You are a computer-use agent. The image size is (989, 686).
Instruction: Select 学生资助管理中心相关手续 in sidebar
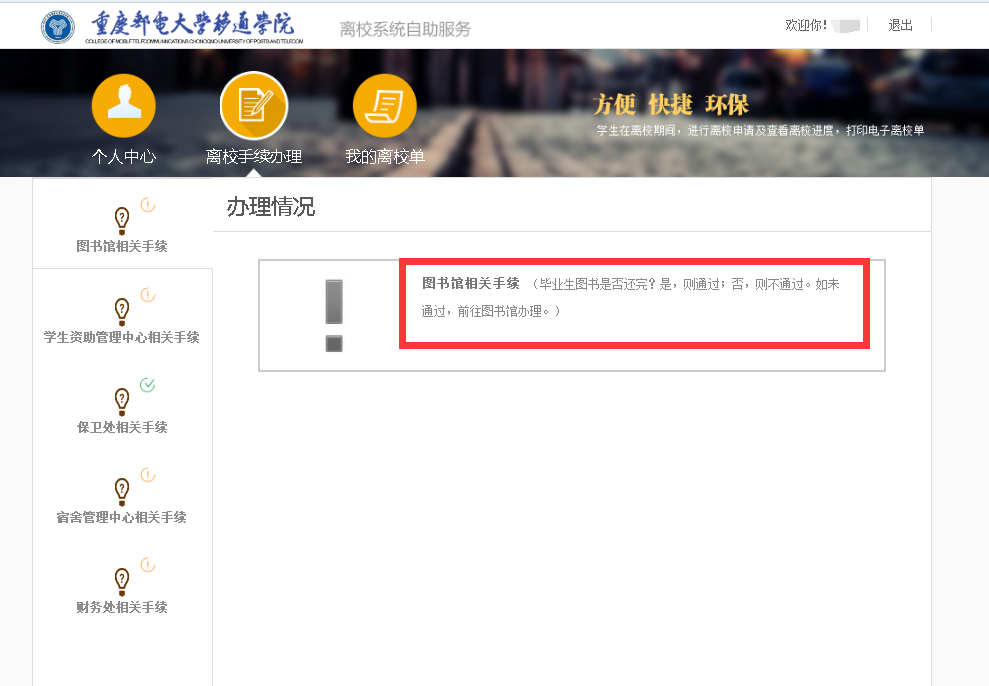tap(122, 337)
